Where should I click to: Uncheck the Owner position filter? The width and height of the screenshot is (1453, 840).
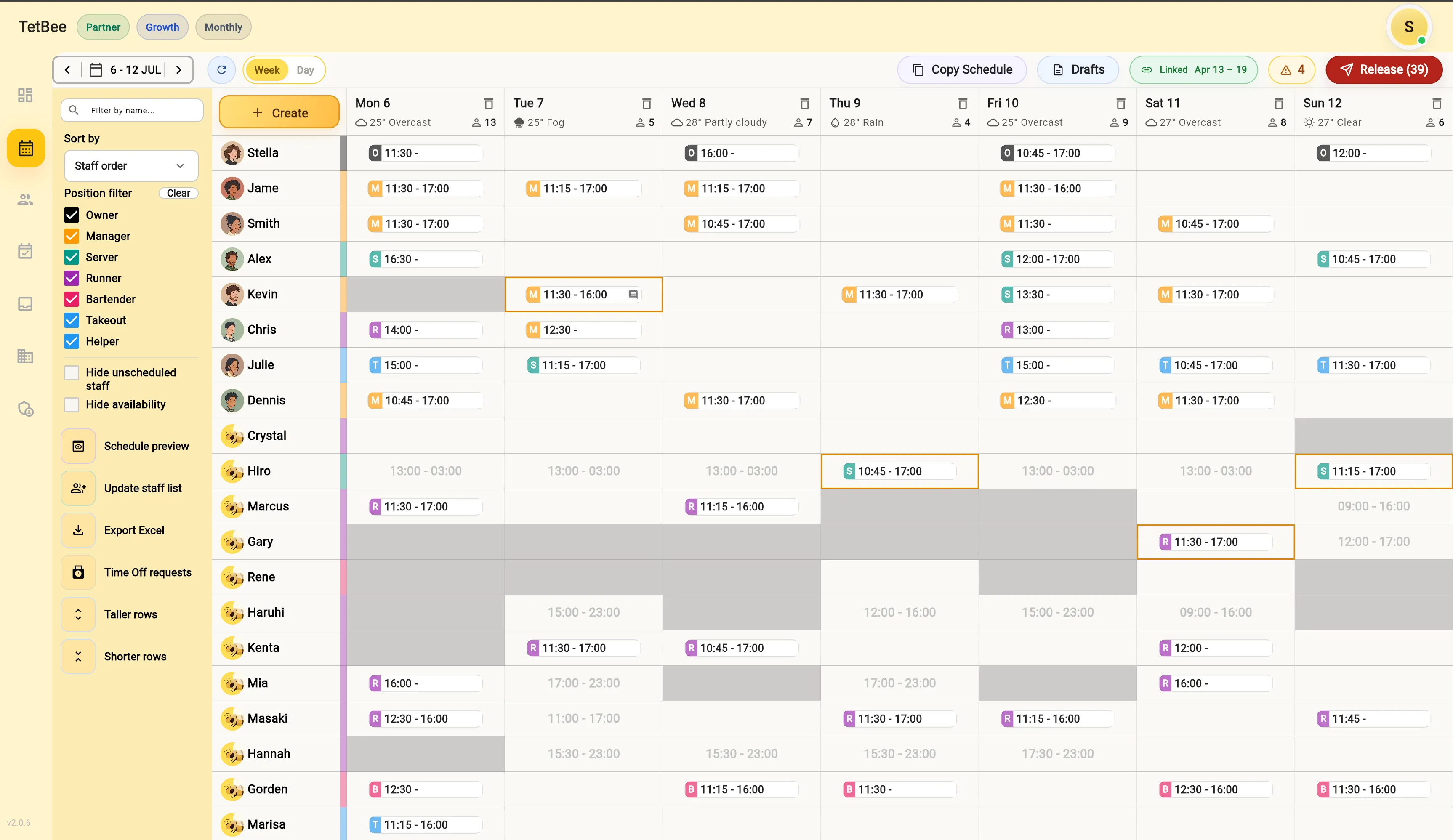point(72,215)
